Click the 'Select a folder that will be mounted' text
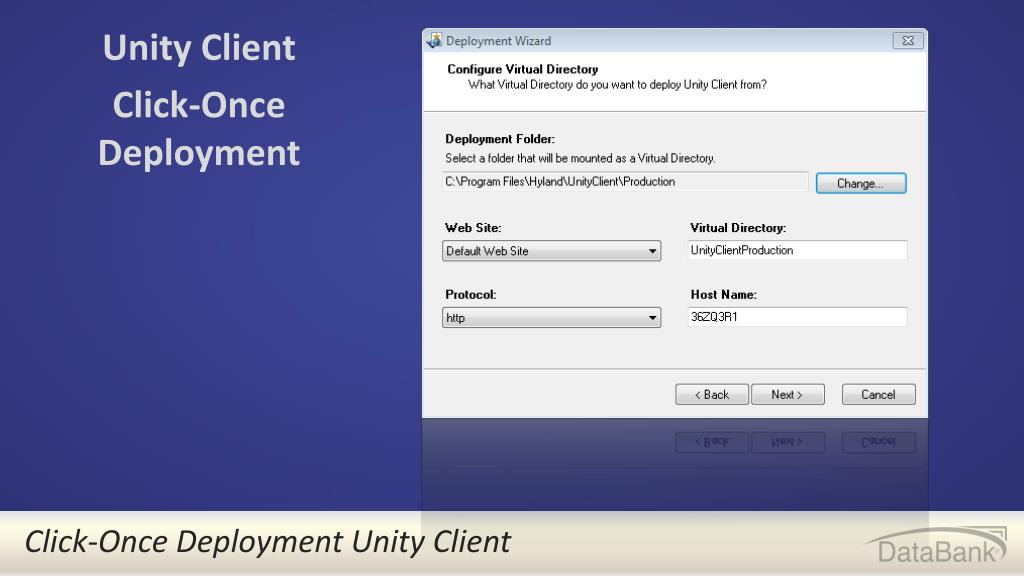Image resolution: width=1024 pixels, height=576 pixels. [x=580, y=158]
